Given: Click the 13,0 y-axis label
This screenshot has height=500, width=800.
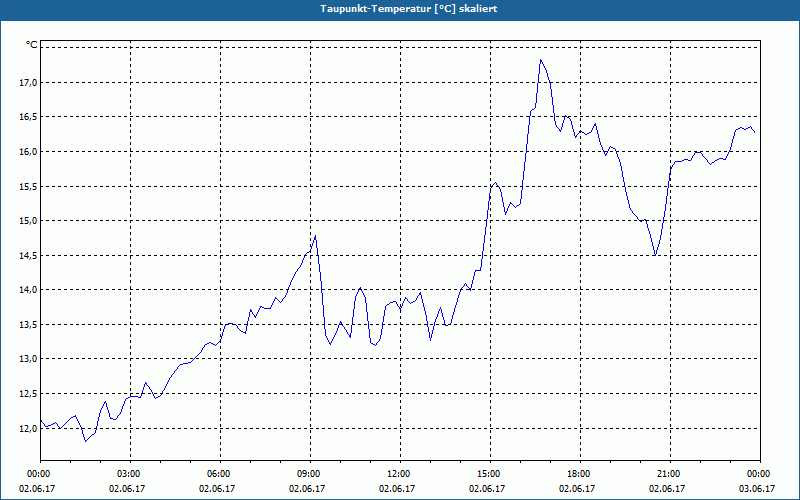Looking at the screenshot, I should point(28,359).
